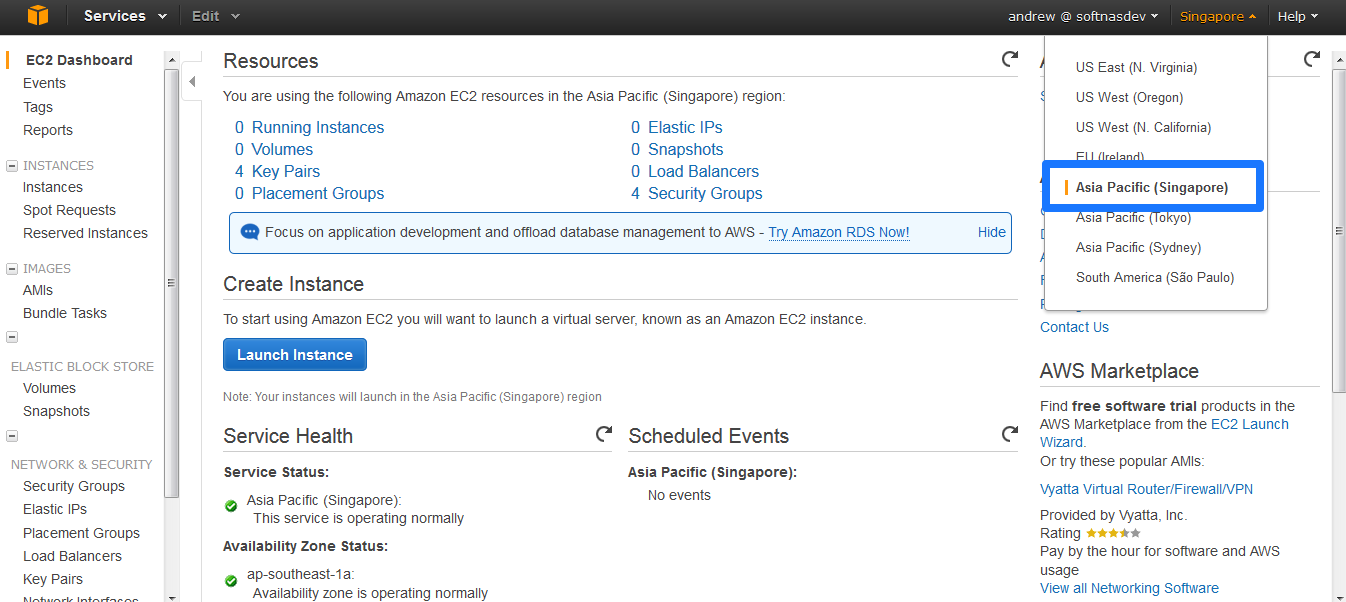Collapse the ELASTIC BLOCK STORE section
The width and height of the screenshot is (1346, 602).
coord(12,337)
